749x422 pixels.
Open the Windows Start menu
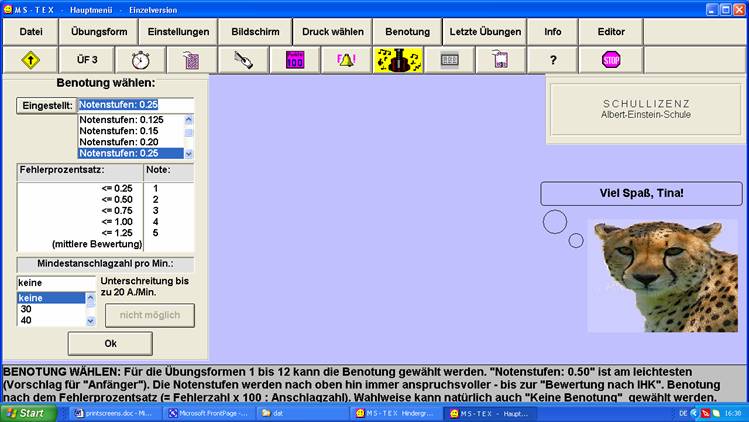click(x=26, y=412)
